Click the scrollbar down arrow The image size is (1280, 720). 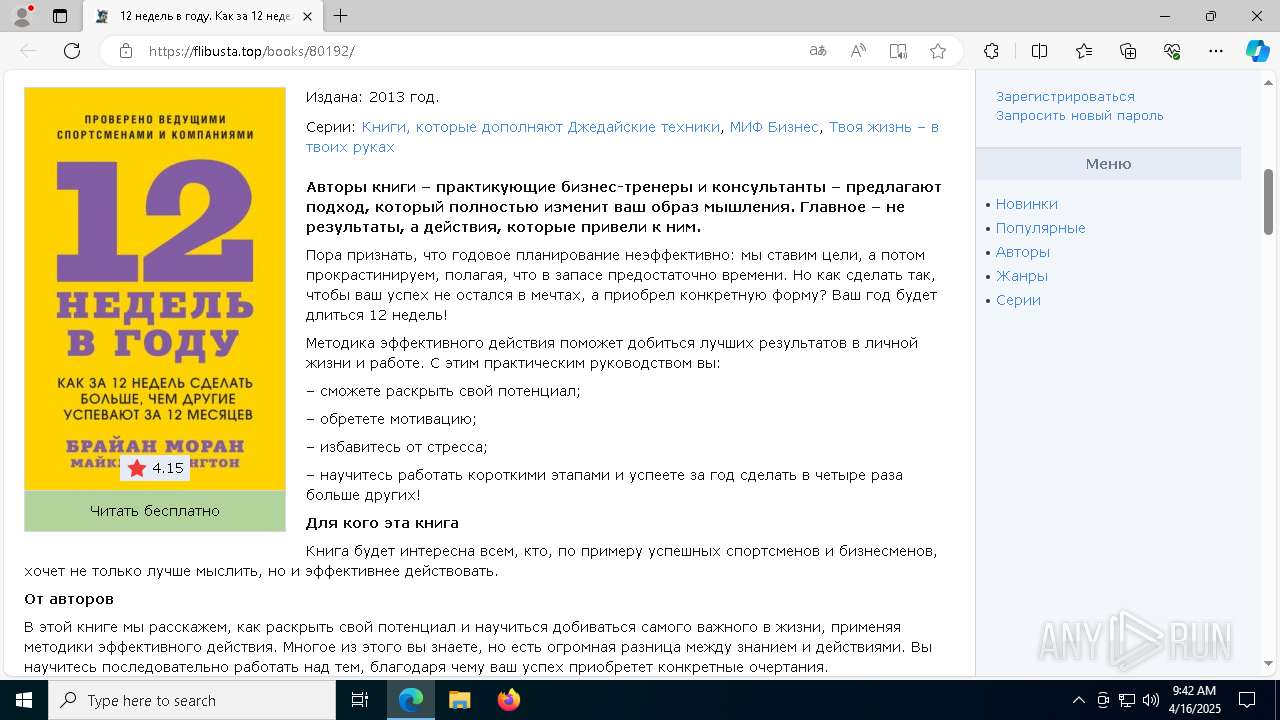1269,663
